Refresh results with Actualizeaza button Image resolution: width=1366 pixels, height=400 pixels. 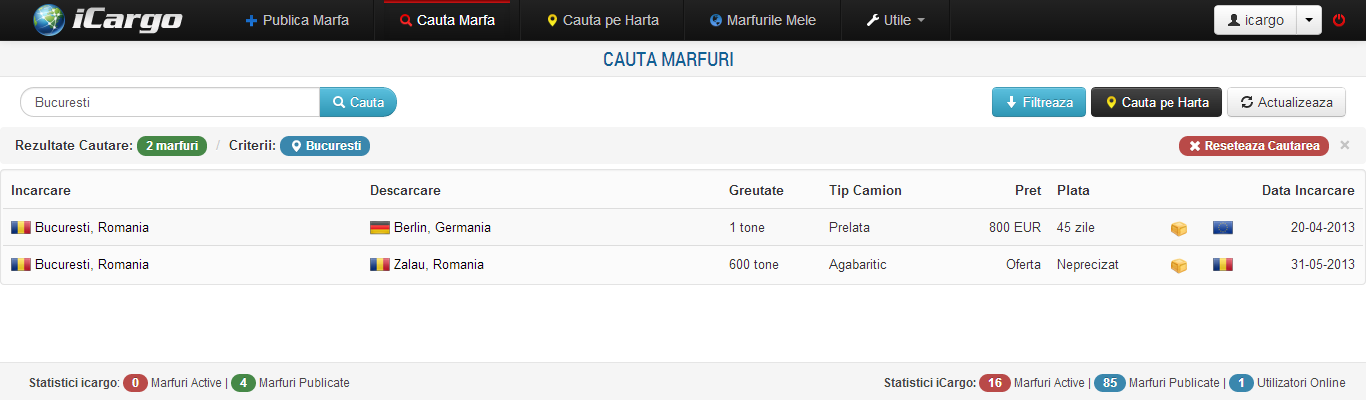pyautogui.click(x=1286, y=102)
